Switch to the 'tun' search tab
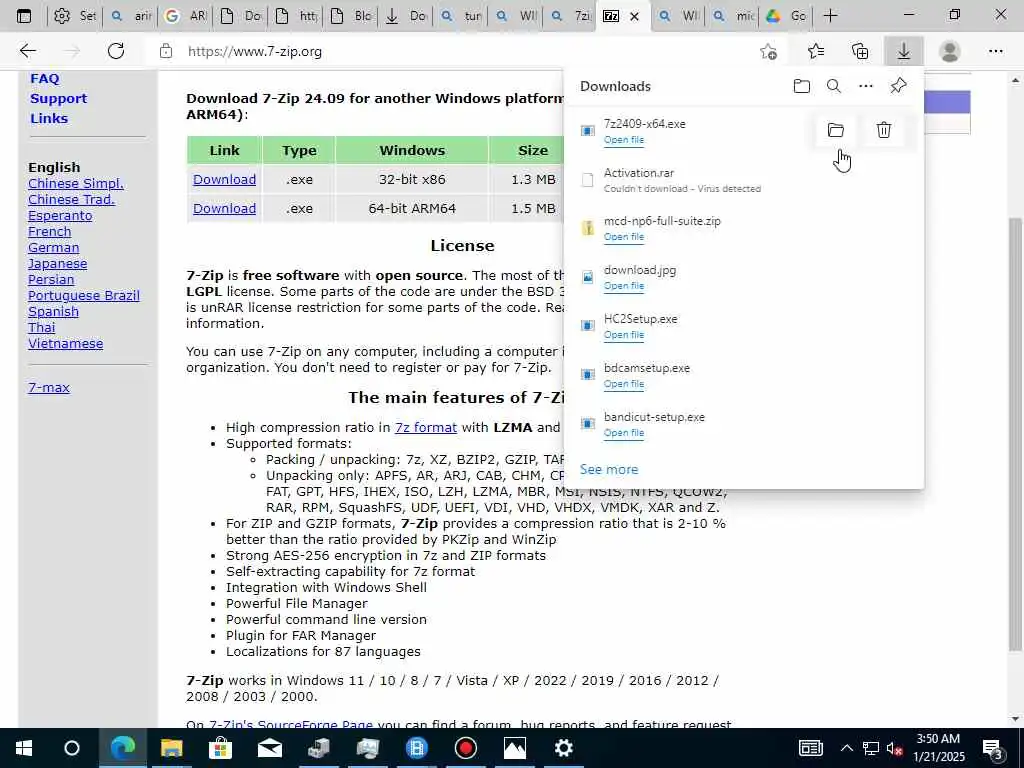The width and height of the screenshot is (1024, 768). (x=460, y=16)
